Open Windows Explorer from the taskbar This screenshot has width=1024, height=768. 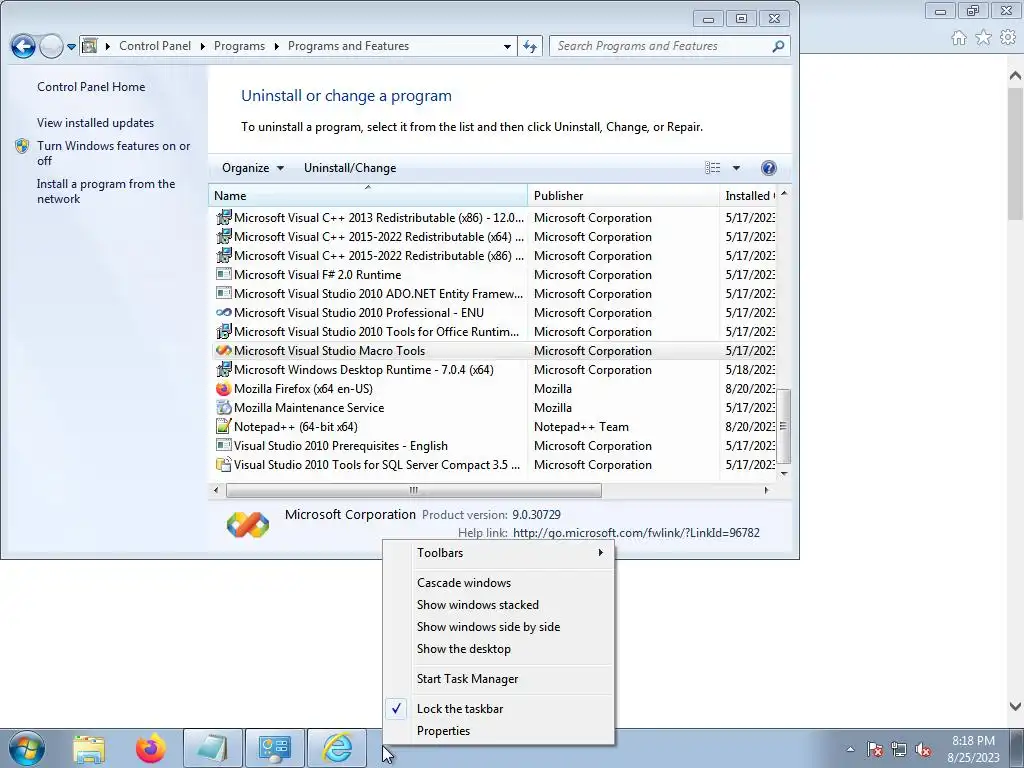(89, 748)
